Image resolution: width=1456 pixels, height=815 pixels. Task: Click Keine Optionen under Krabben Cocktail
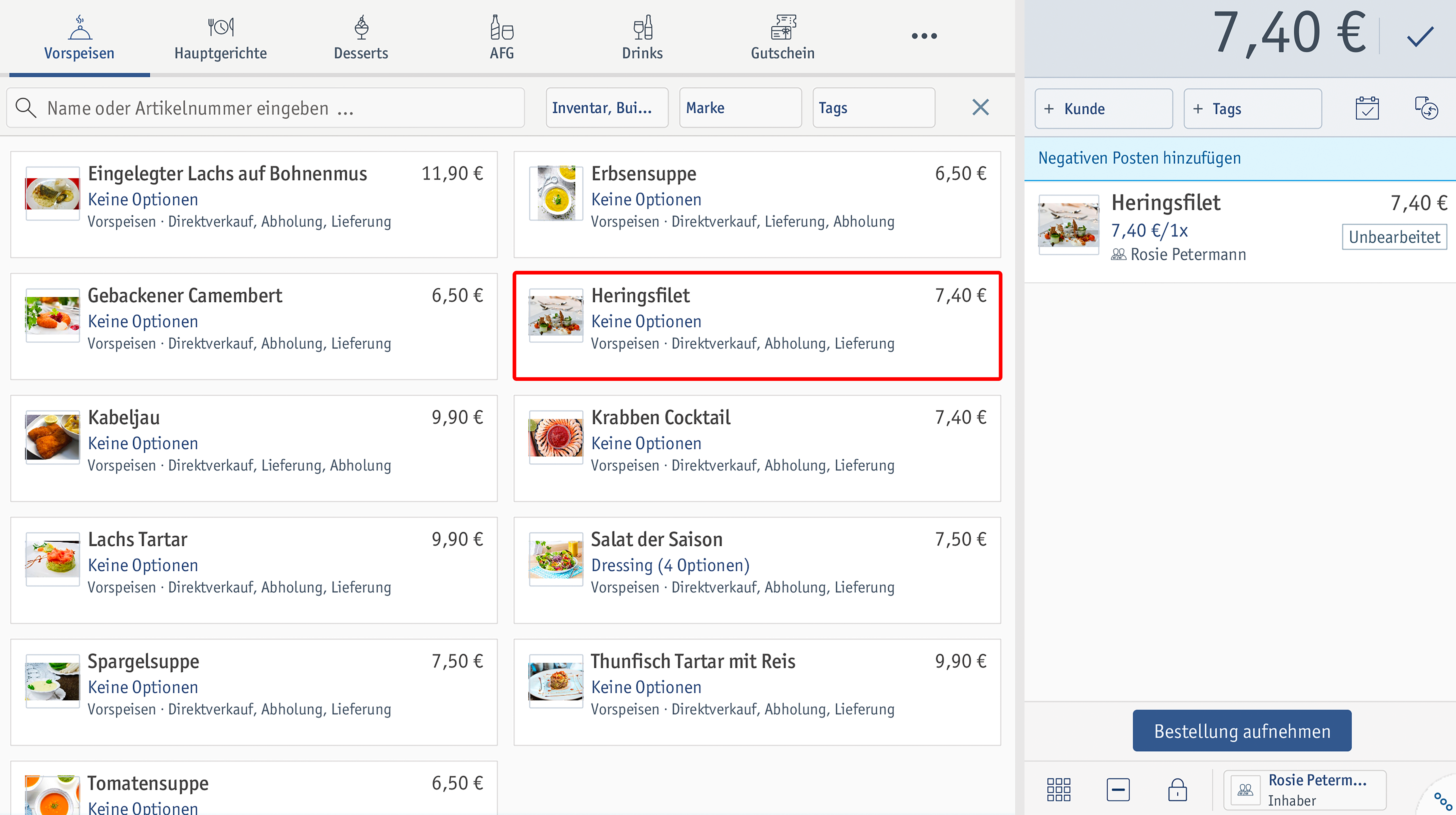point(646,443)
